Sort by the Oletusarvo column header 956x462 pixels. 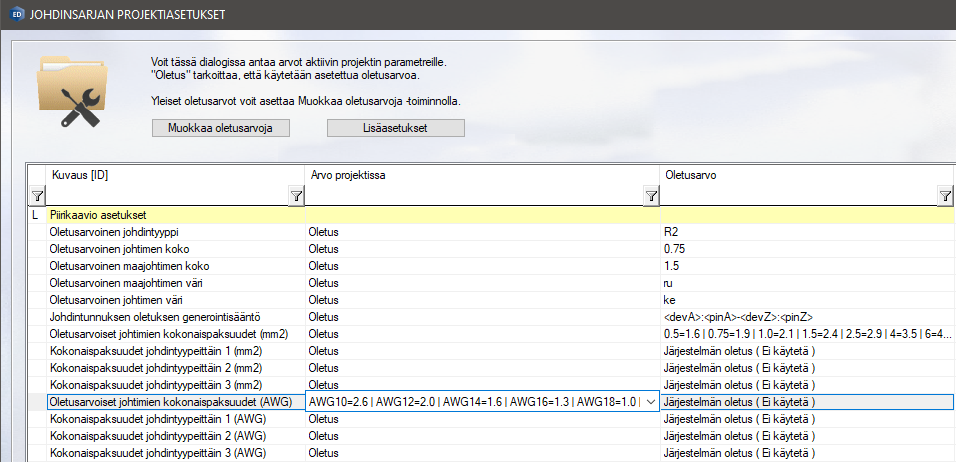(x=800, y=175)
